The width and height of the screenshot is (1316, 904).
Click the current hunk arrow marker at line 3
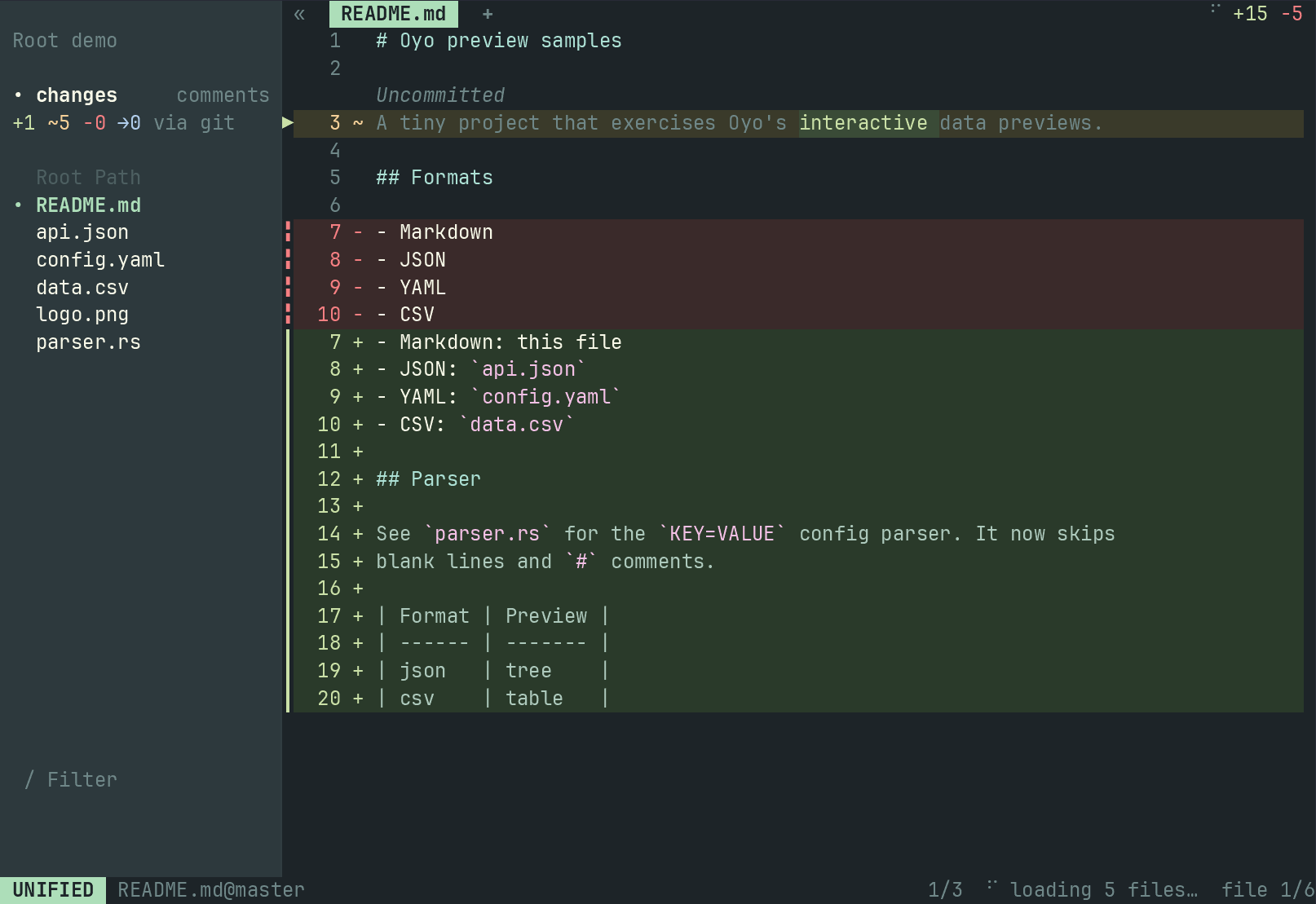[288, 123]
